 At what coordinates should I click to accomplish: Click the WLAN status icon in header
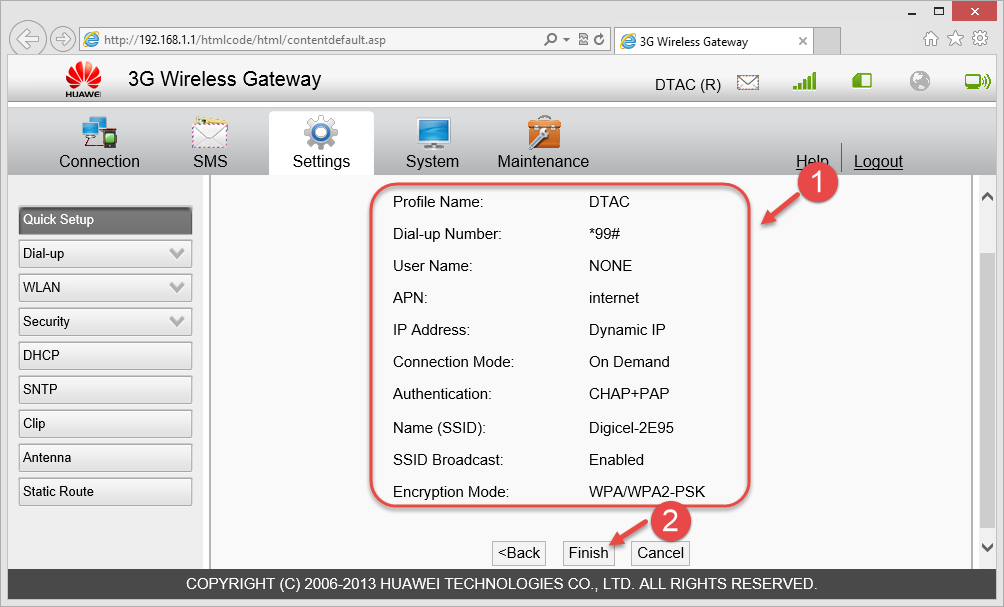[x=978, y=81]
